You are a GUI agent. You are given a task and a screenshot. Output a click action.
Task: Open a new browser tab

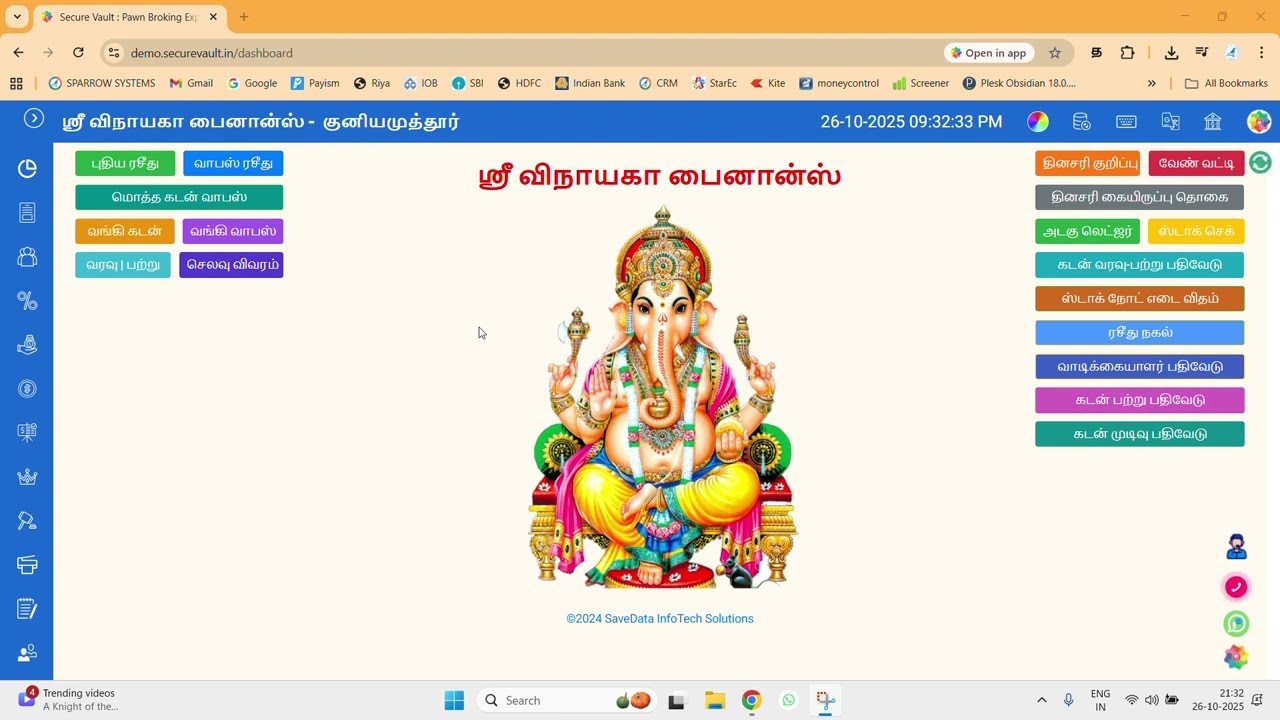[244, 17]
